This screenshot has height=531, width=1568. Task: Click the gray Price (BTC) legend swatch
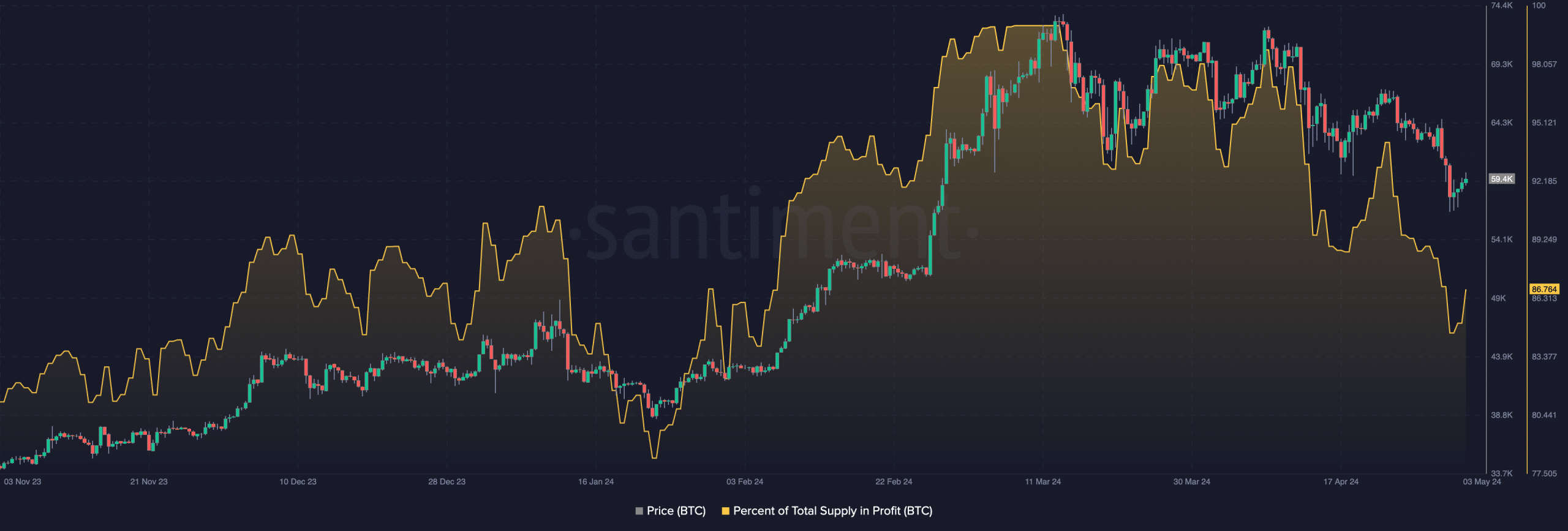pos(639,511)
